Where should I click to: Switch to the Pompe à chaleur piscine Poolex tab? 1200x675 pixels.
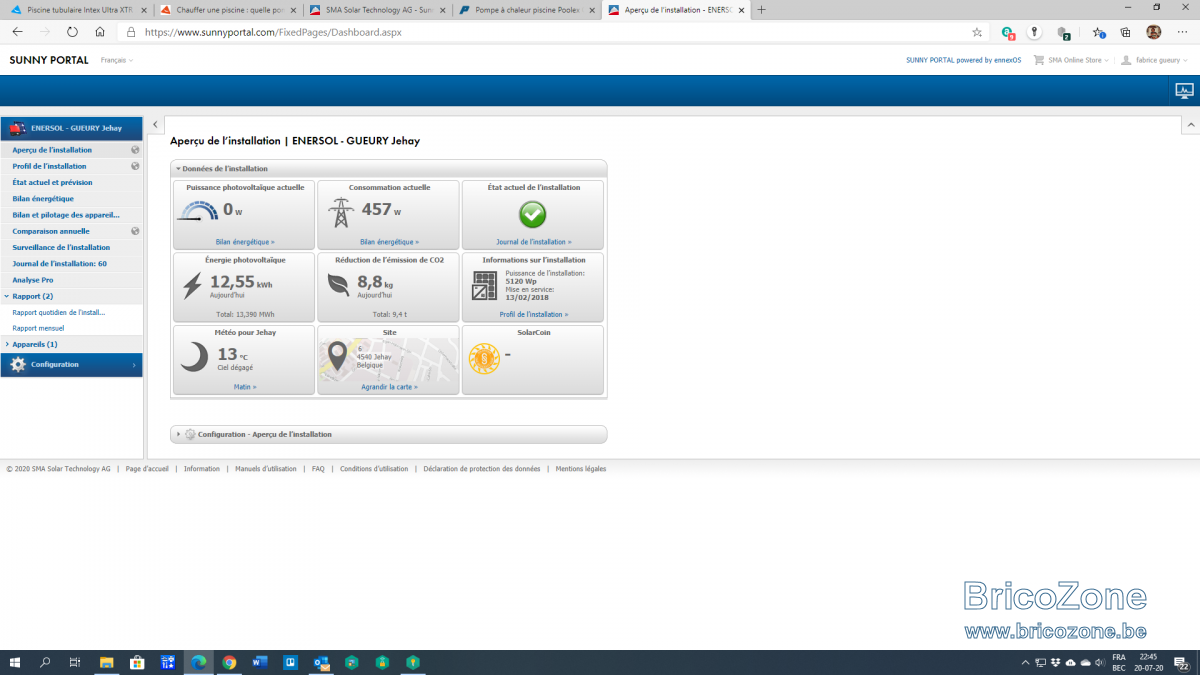point(528,10)
